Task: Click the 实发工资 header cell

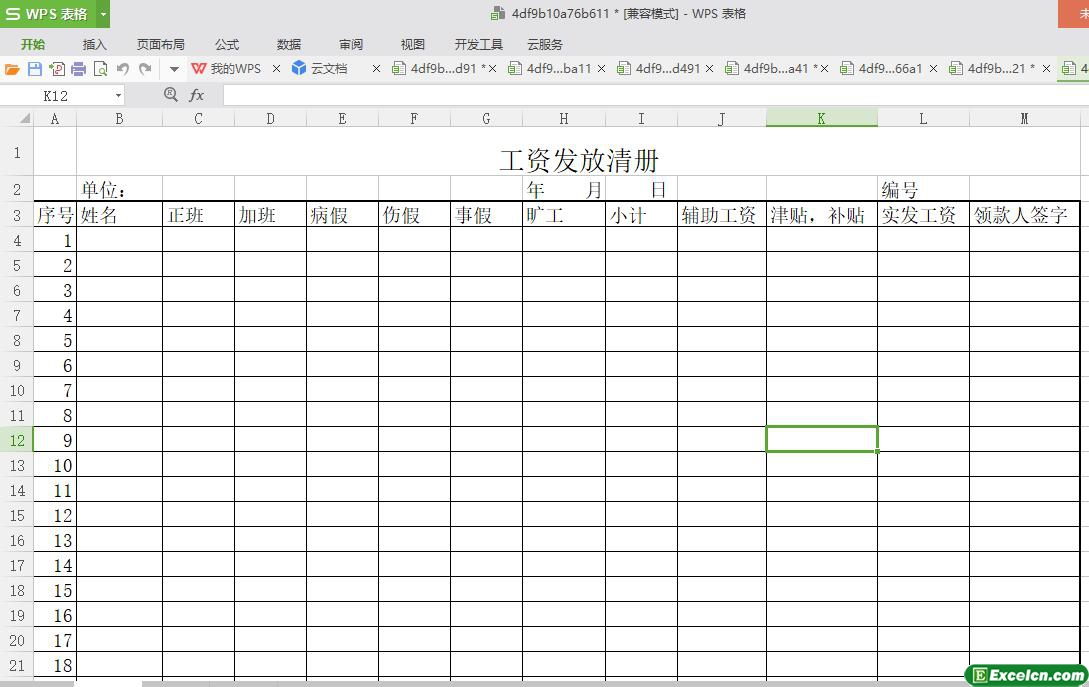Action: 923,215
